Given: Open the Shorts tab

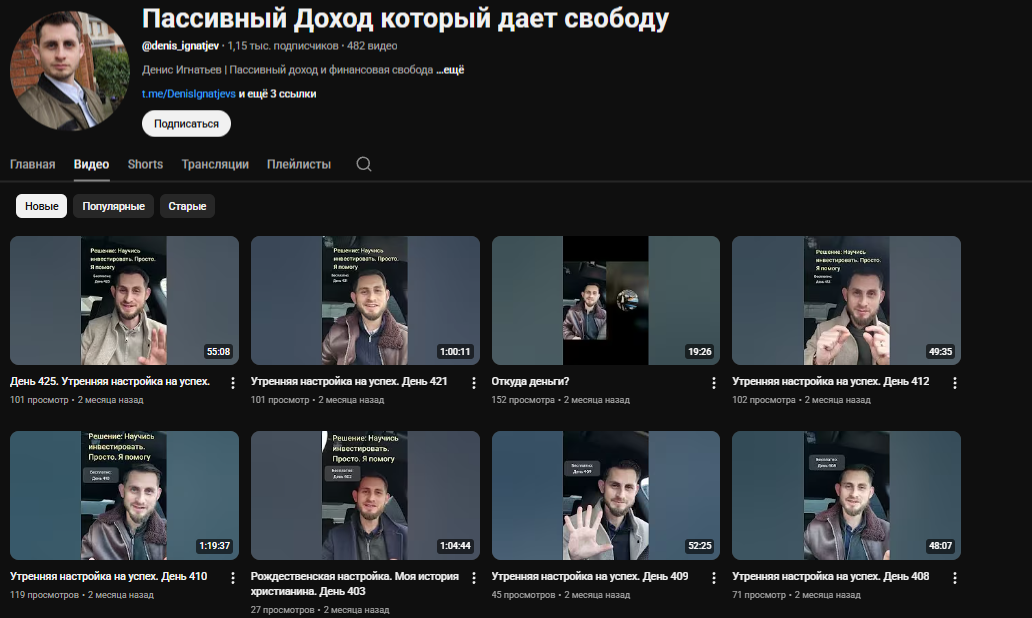Looking at the screenshot, I should coord(145,165).
